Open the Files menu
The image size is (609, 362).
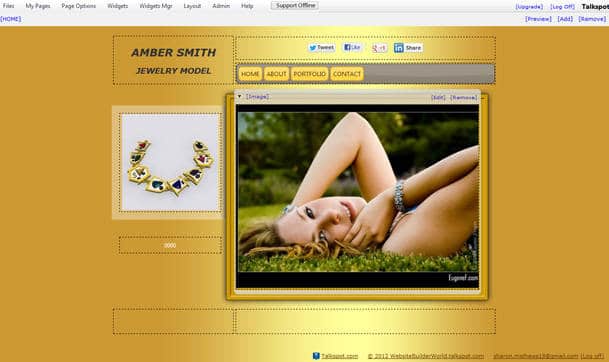[9, 6]
